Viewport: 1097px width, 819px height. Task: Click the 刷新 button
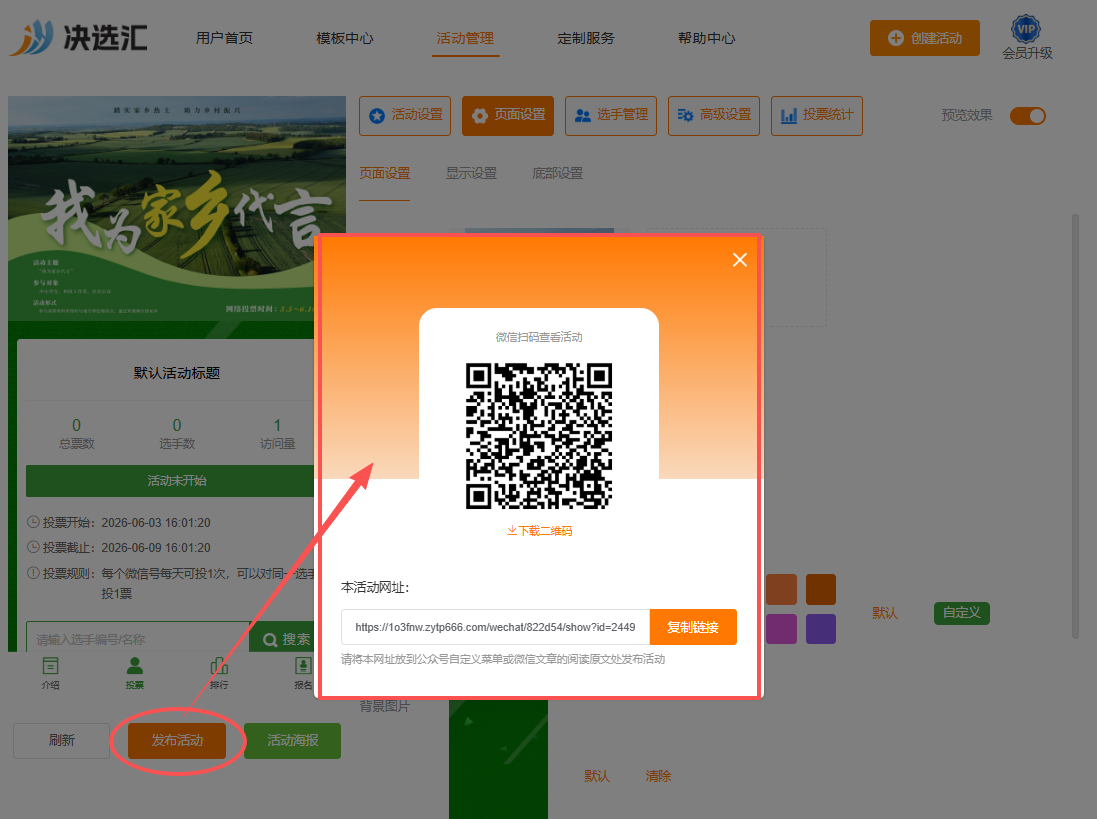click(x=62, y=741)
